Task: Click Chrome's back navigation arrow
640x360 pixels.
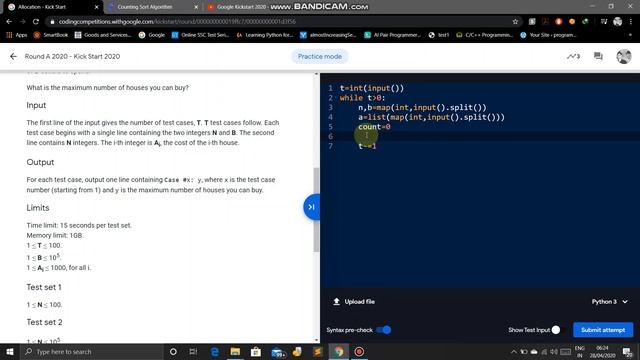Action: [x=9, y=22]
